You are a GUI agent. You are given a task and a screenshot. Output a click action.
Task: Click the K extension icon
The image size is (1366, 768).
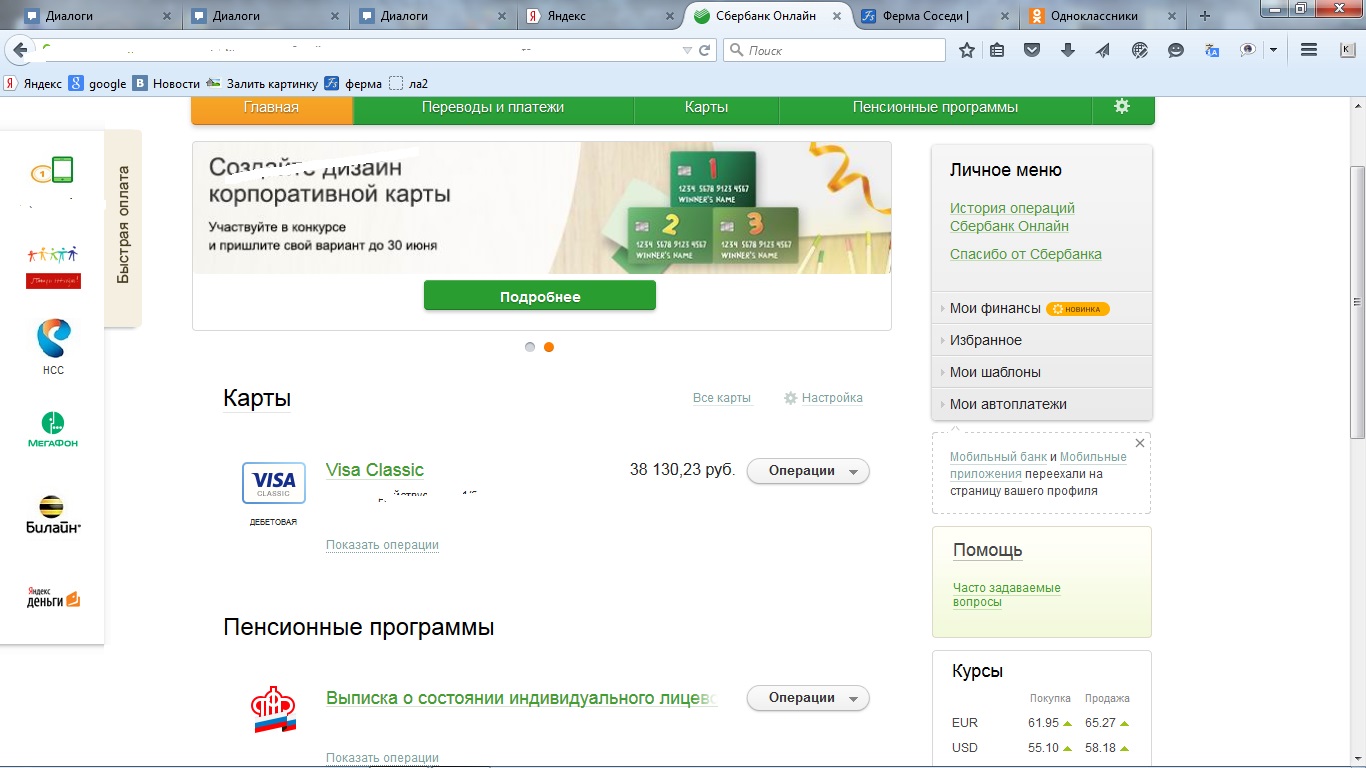point(1346,50)
